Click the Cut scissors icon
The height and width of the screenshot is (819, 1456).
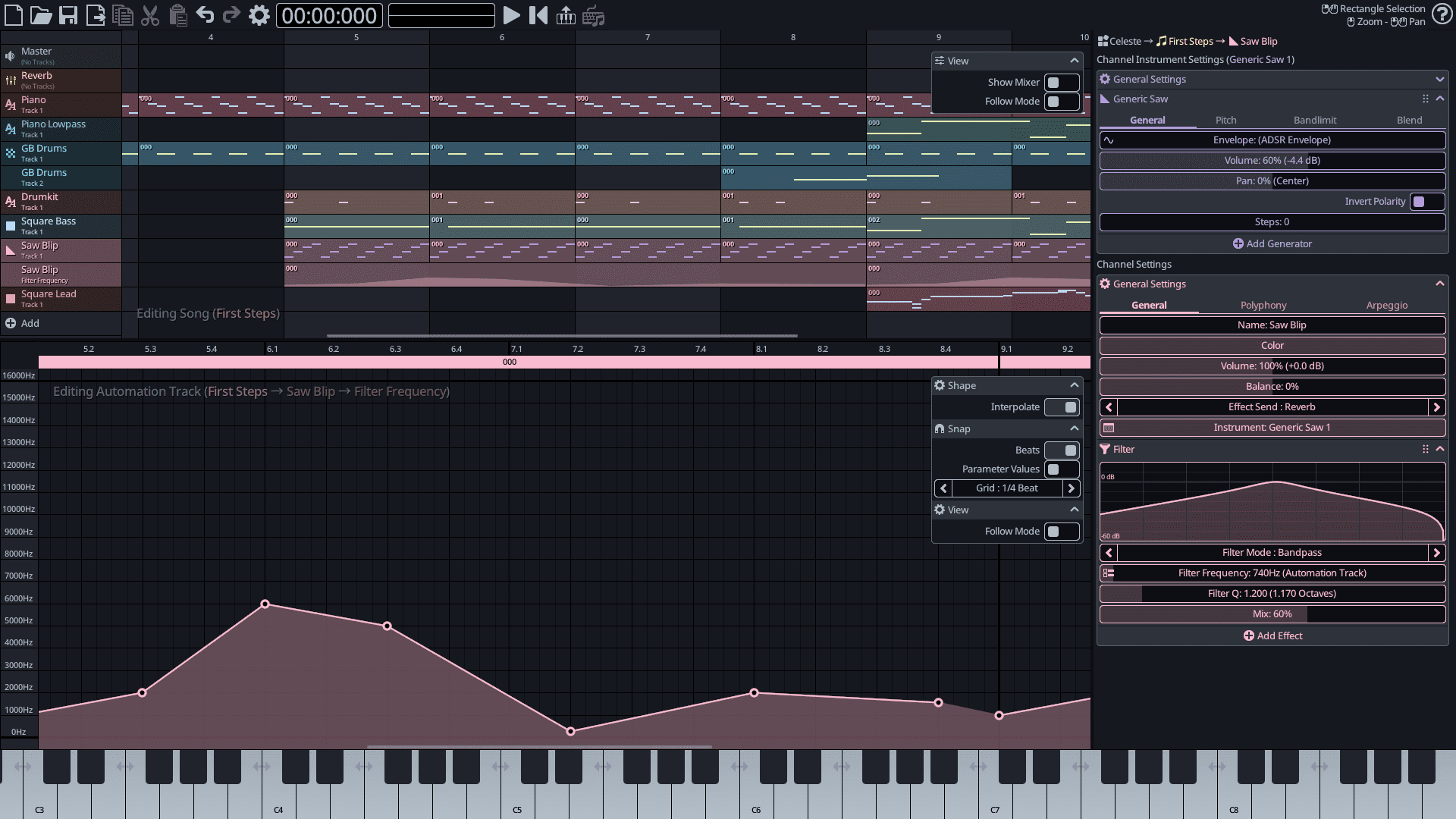(150, 15)
